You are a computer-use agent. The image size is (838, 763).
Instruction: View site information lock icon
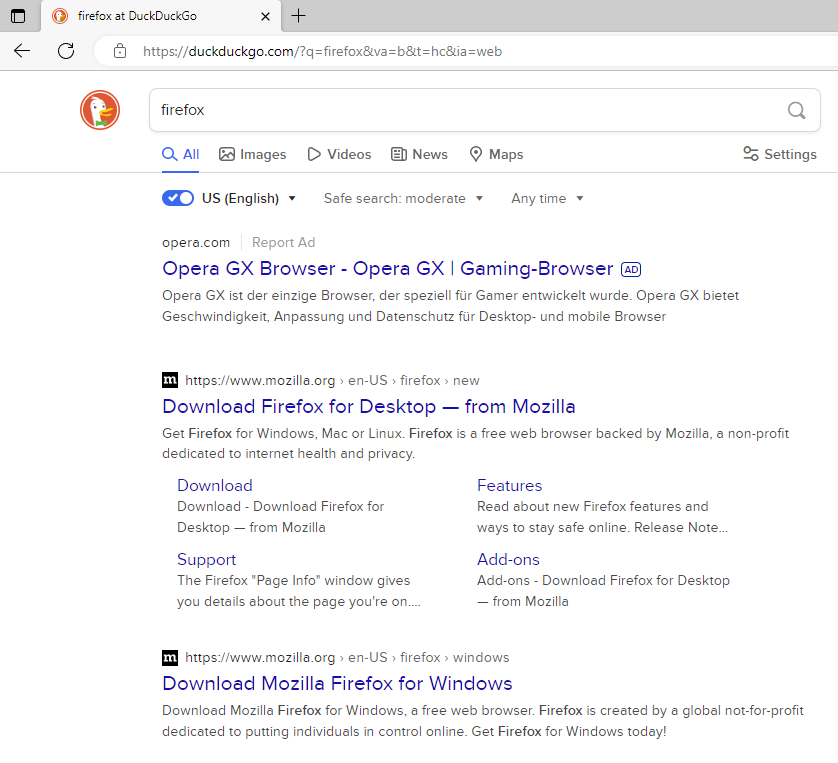(120, 51)
